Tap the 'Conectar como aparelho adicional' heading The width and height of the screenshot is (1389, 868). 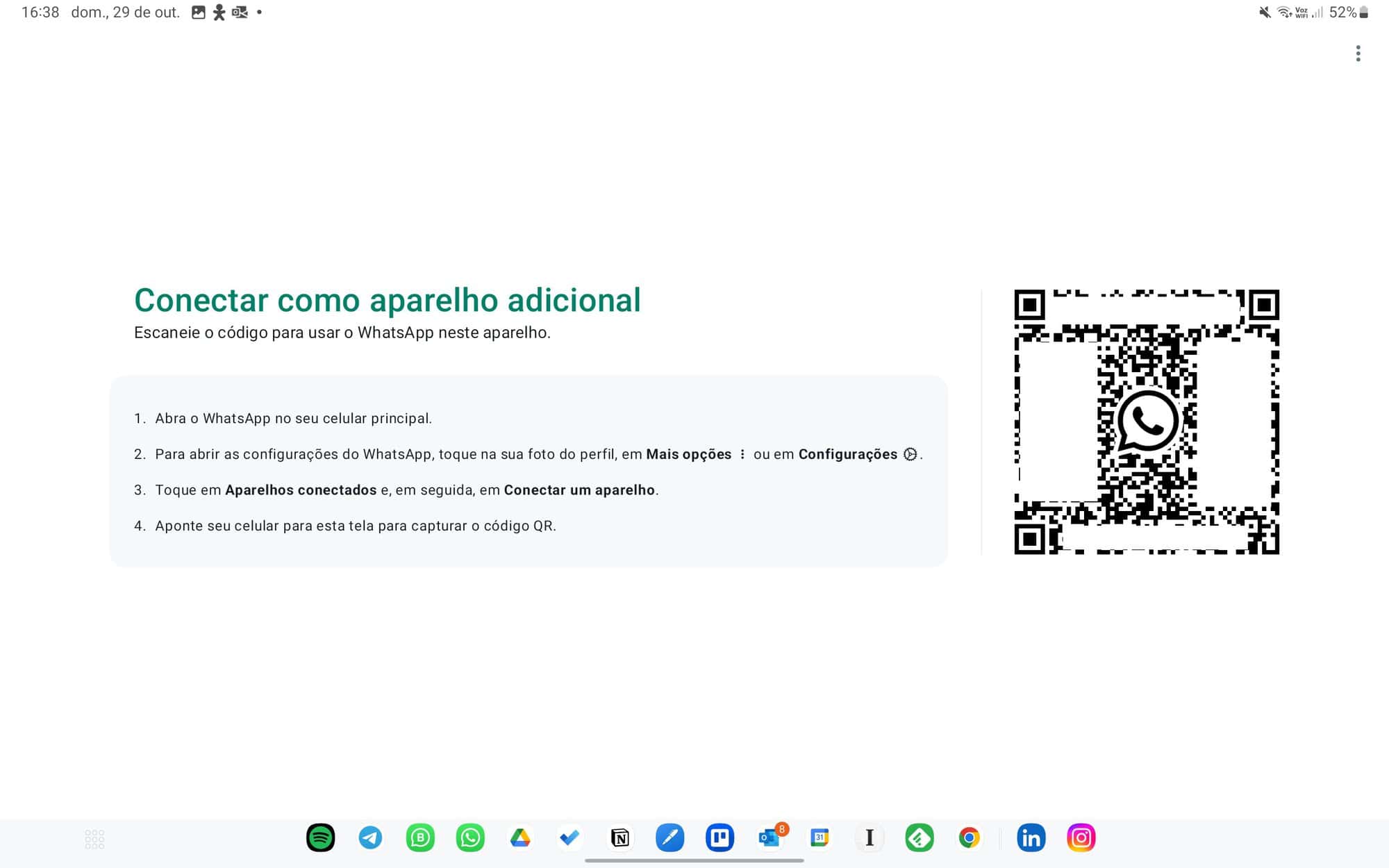click(x=387, y=301)
